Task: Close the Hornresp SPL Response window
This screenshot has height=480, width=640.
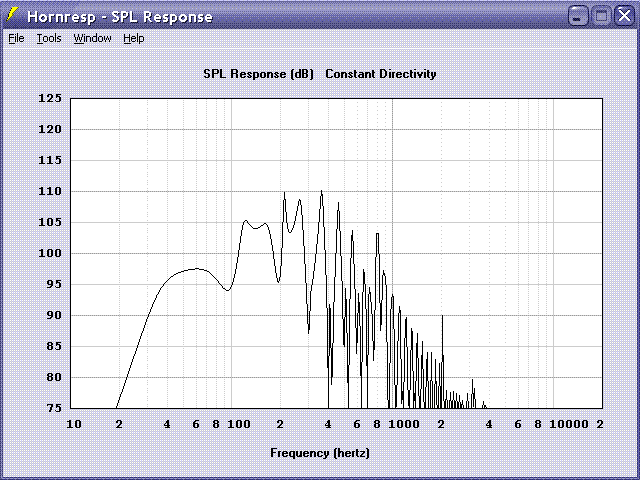Action: (624, 16)
